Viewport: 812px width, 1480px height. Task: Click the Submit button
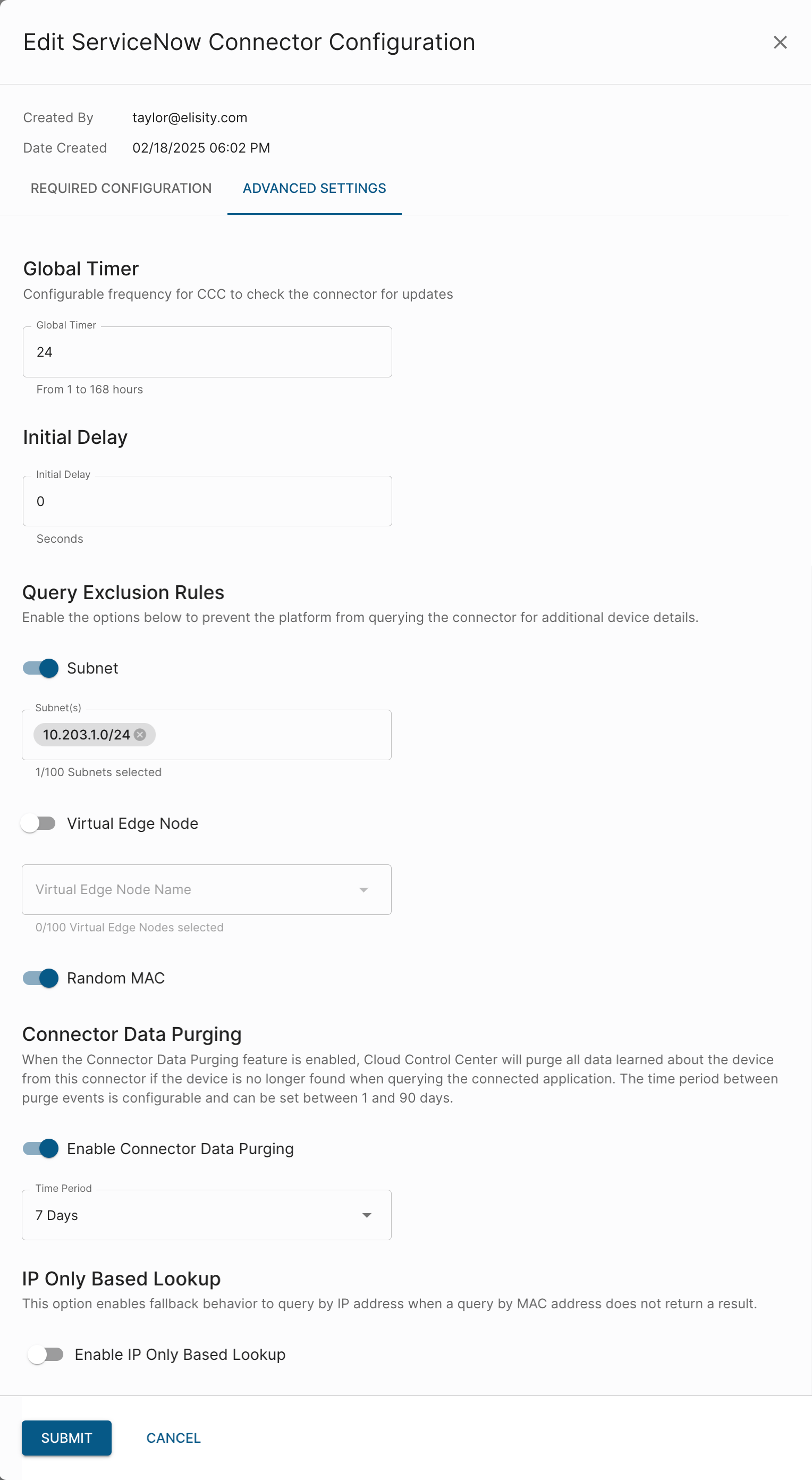[x=66, y=1437]
